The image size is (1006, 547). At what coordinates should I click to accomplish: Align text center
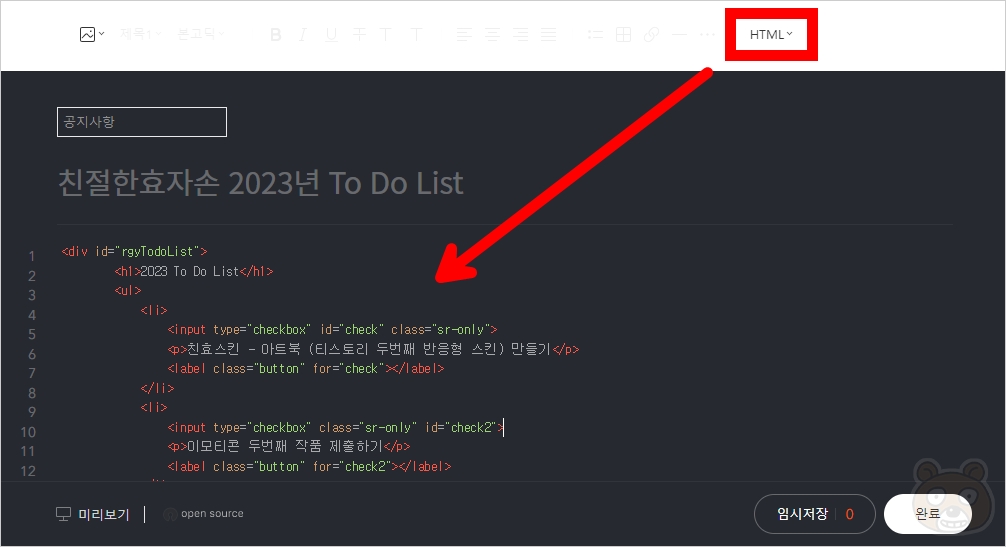pos(492,35)
